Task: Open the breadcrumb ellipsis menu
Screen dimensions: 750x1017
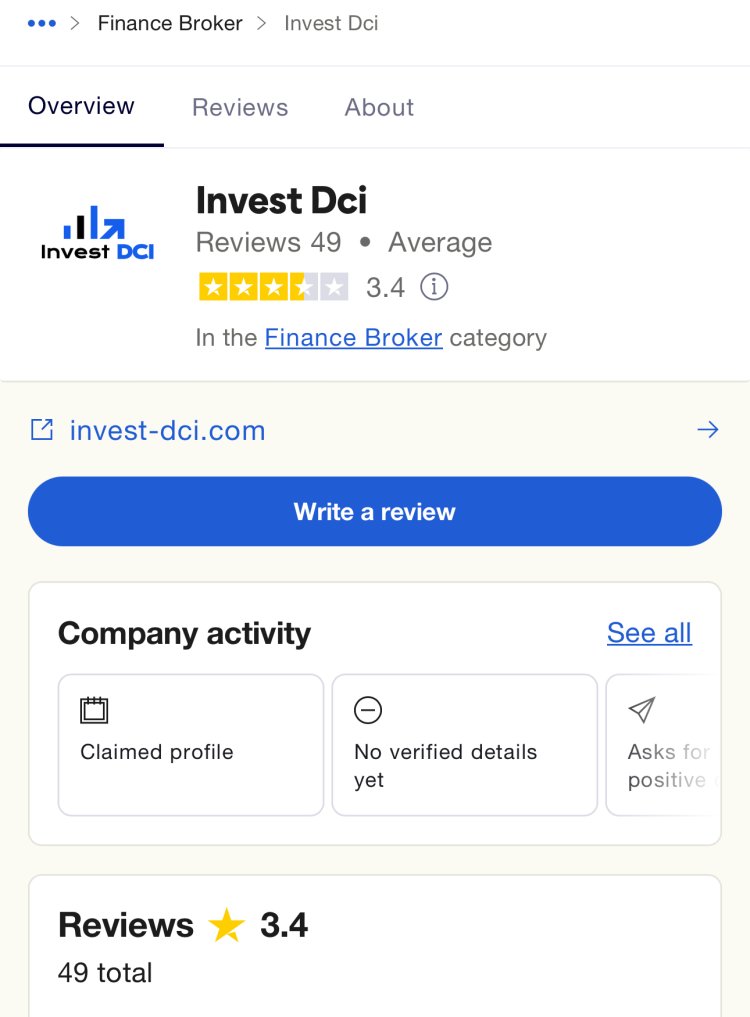Action: point(42,23)
